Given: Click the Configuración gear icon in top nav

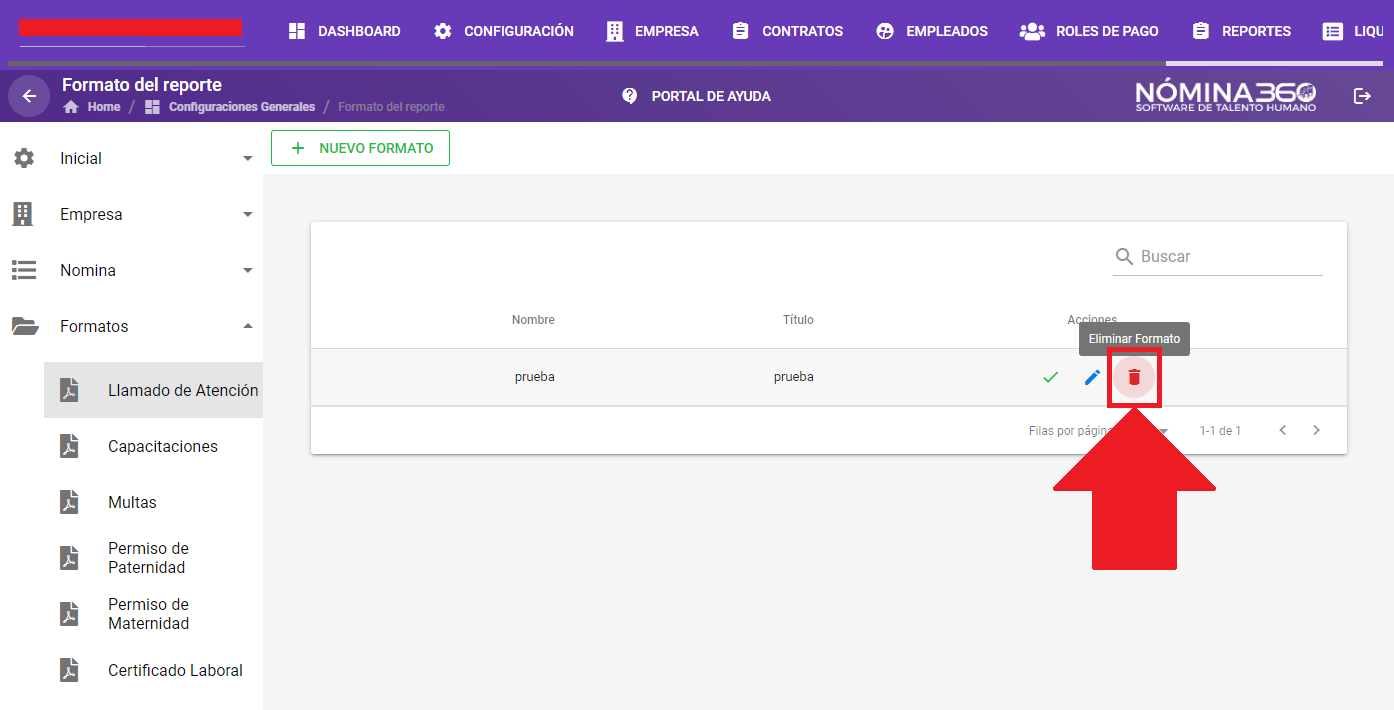Looking at the screenshot, I should click(x=443, y=31).
